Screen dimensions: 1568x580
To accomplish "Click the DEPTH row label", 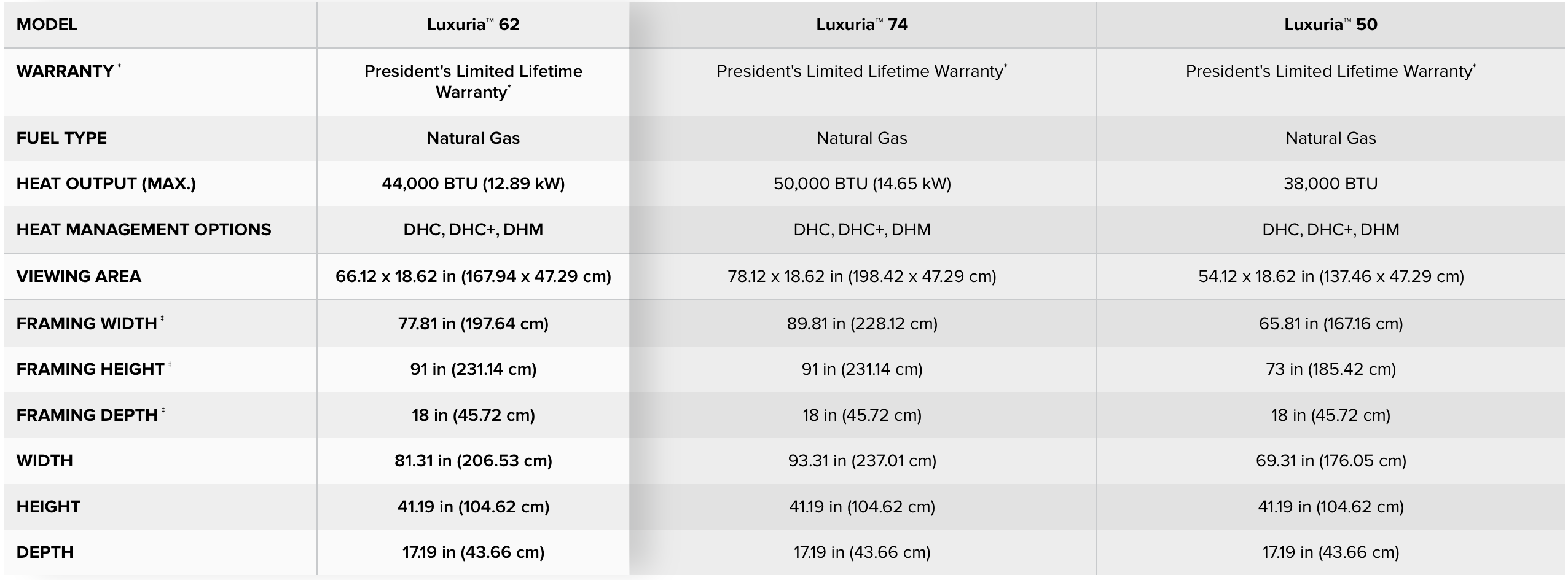I will pyautogui.click(x=45, y=552).
